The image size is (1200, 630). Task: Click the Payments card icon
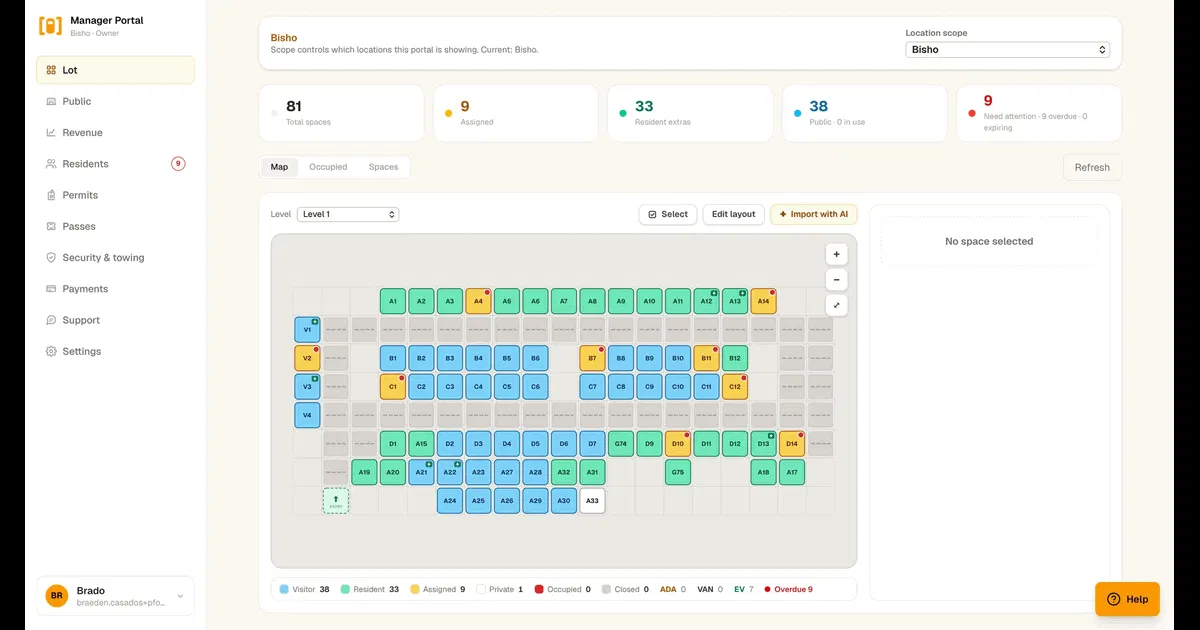(x=51, y=289)
